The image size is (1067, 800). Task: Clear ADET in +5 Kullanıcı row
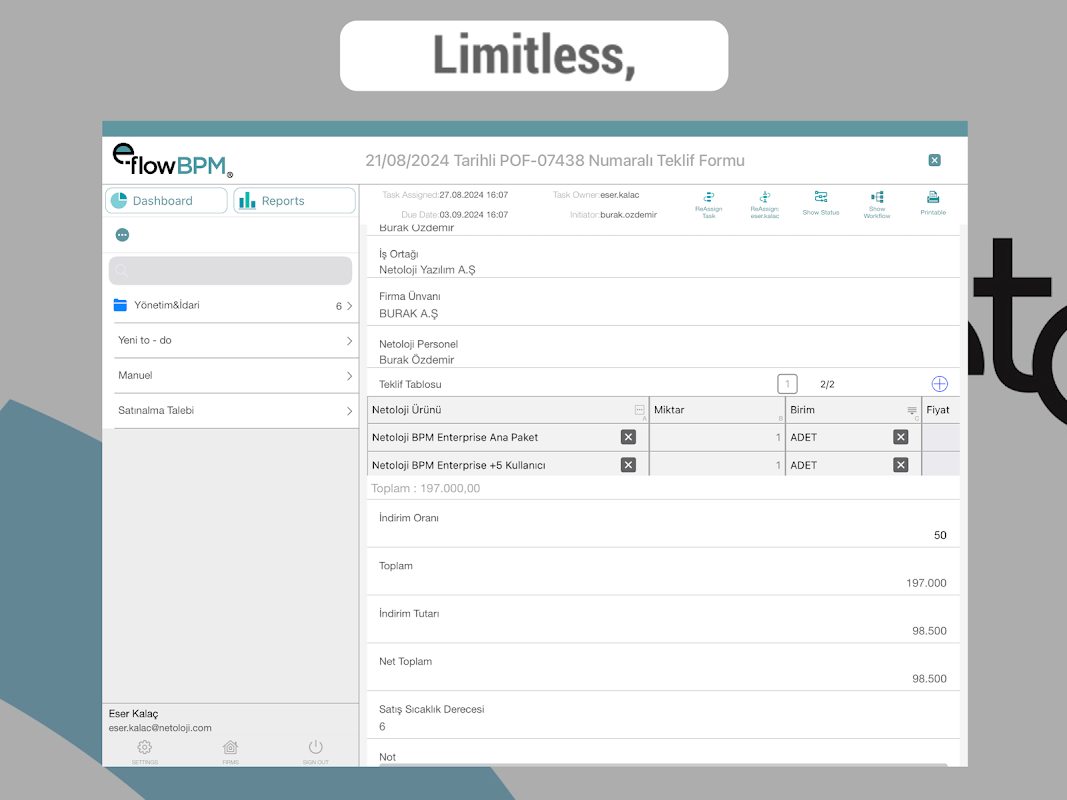coord(900,465)
